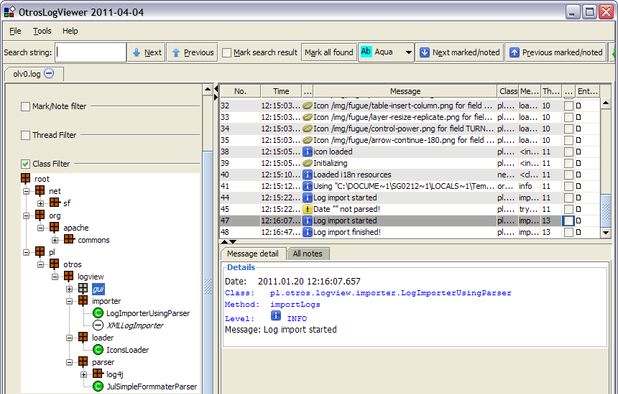Screen dimensions: 618x394
Task: Click the importer package icon
Action: coord(83,301)
